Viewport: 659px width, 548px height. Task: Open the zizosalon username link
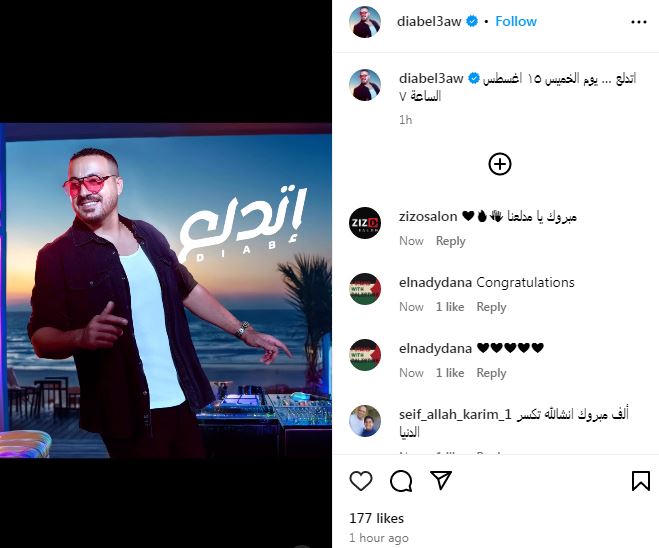point(428,216)
